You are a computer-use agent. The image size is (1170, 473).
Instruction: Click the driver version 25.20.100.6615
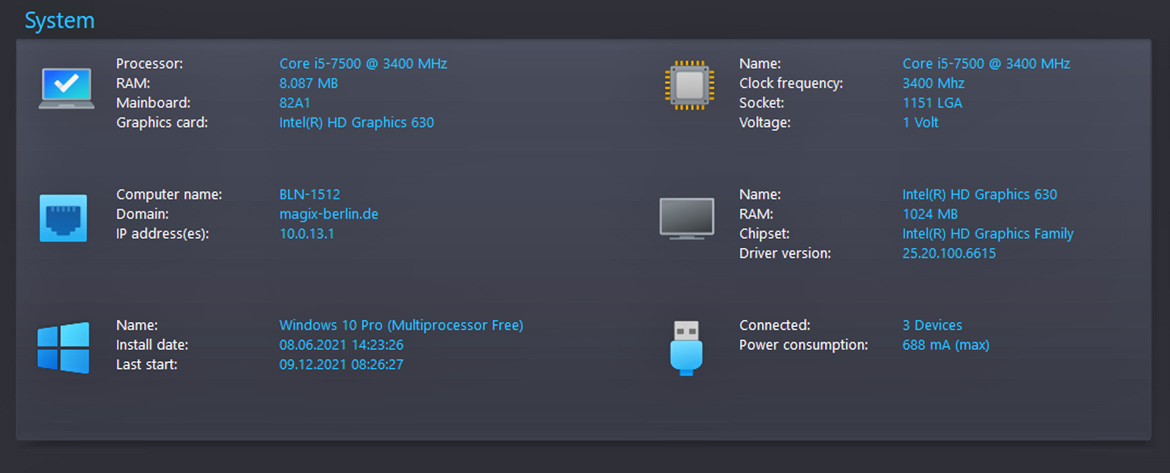949,254
